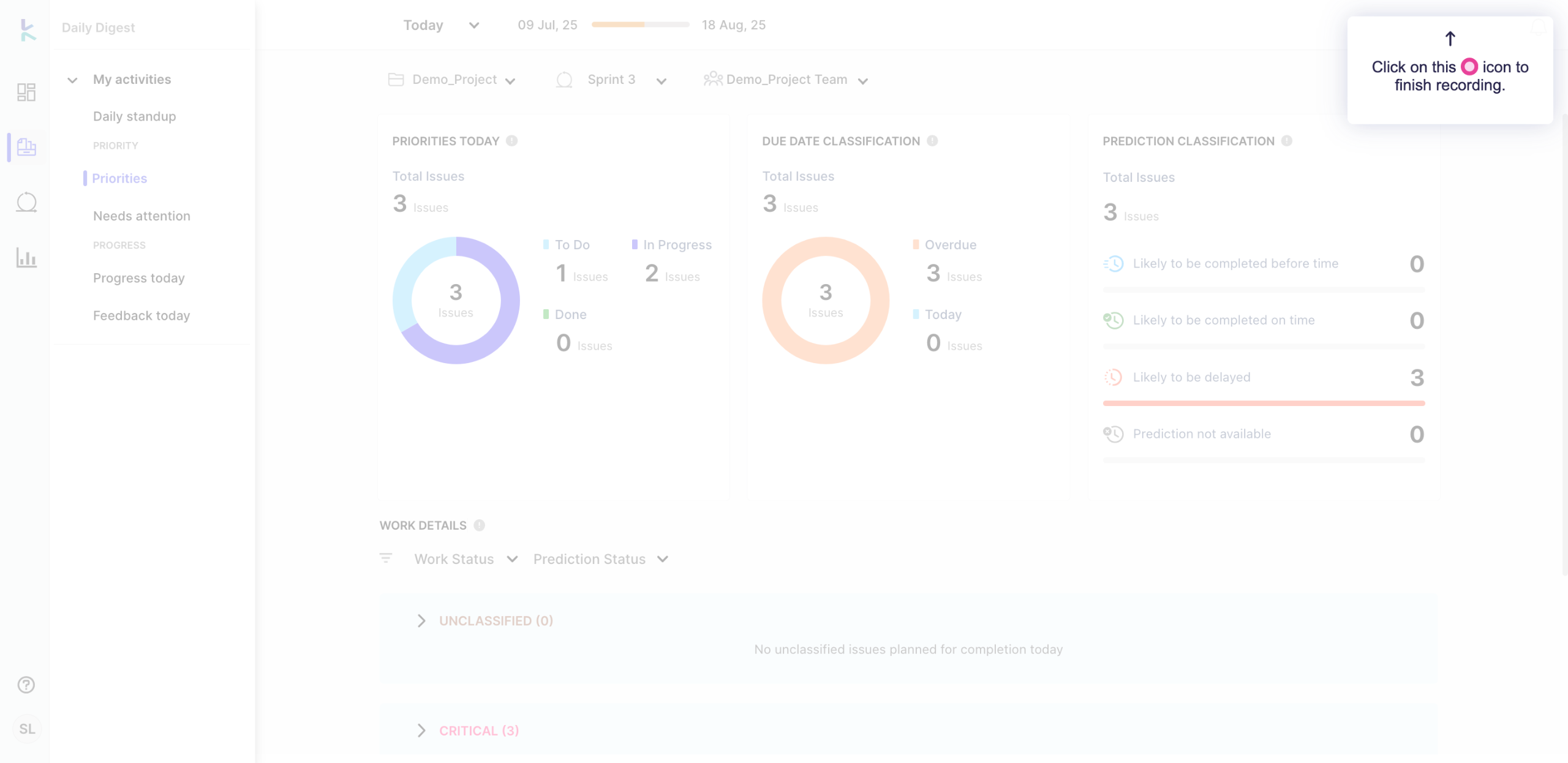
Task: Open the SL user avatar
Action: pyautogui.click(x=27, y=729)
